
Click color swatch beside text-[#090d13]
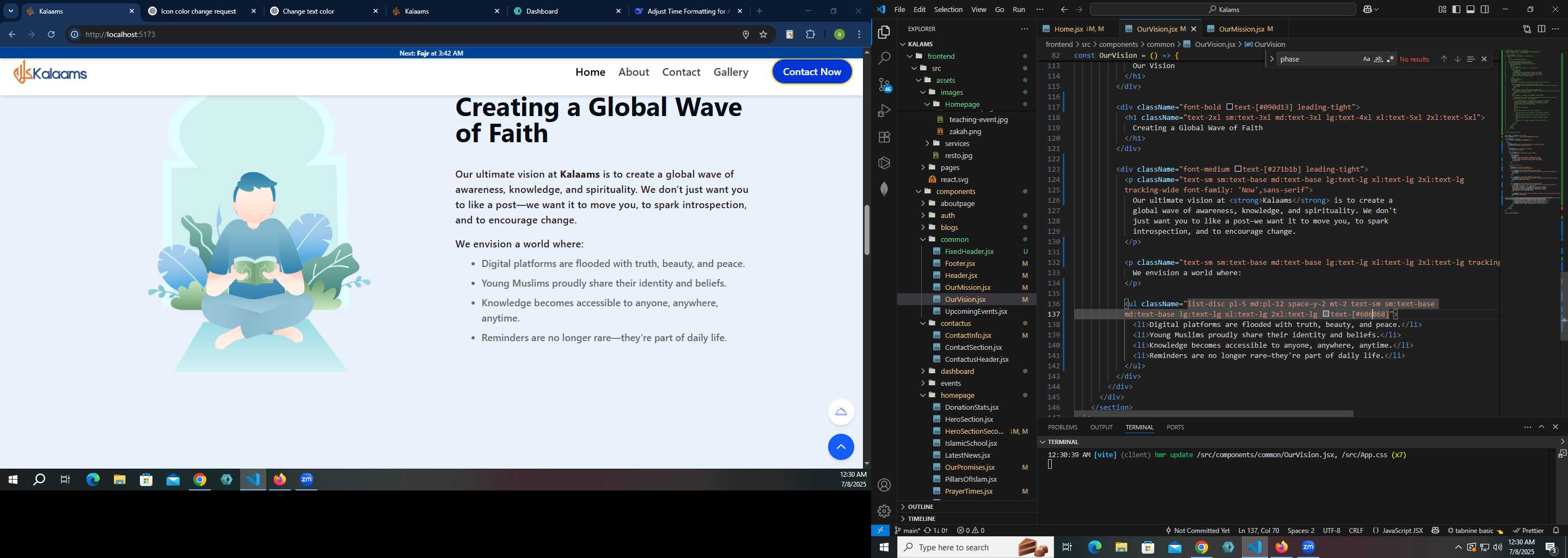1229,107
